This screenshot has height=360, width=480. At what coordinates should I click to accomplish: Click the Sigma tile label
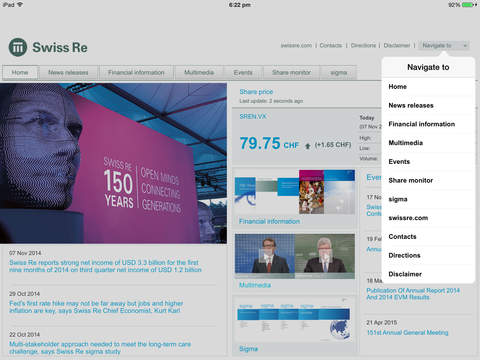(x=248, y=349)
